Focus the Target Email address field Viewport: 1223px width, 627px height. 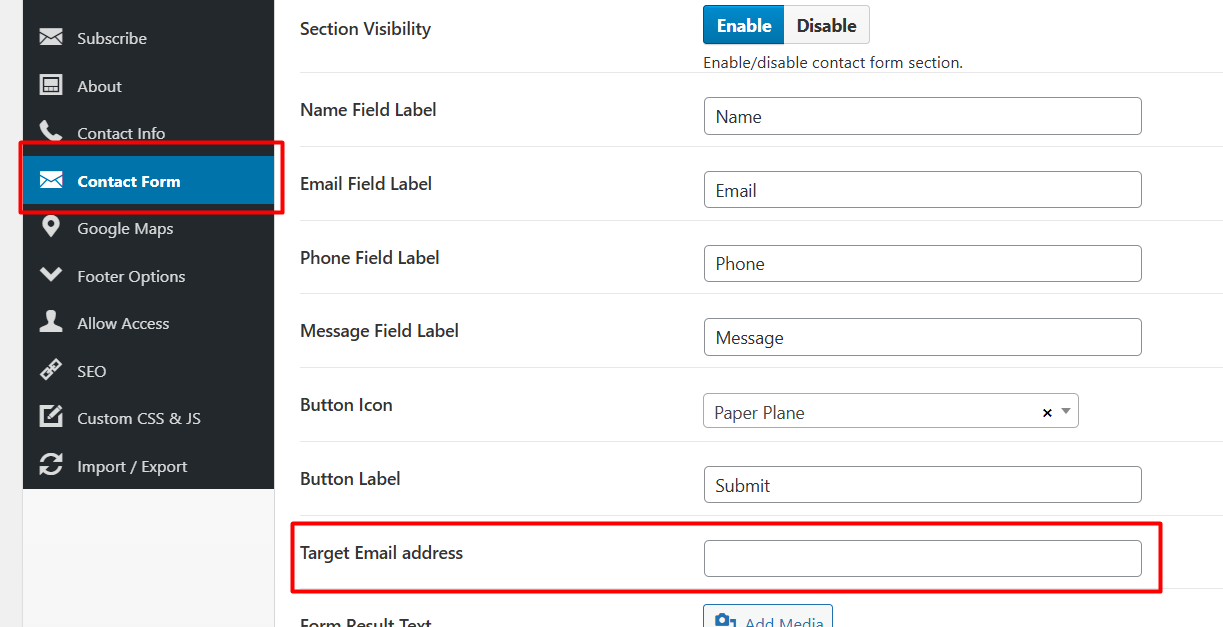[922, 558]
